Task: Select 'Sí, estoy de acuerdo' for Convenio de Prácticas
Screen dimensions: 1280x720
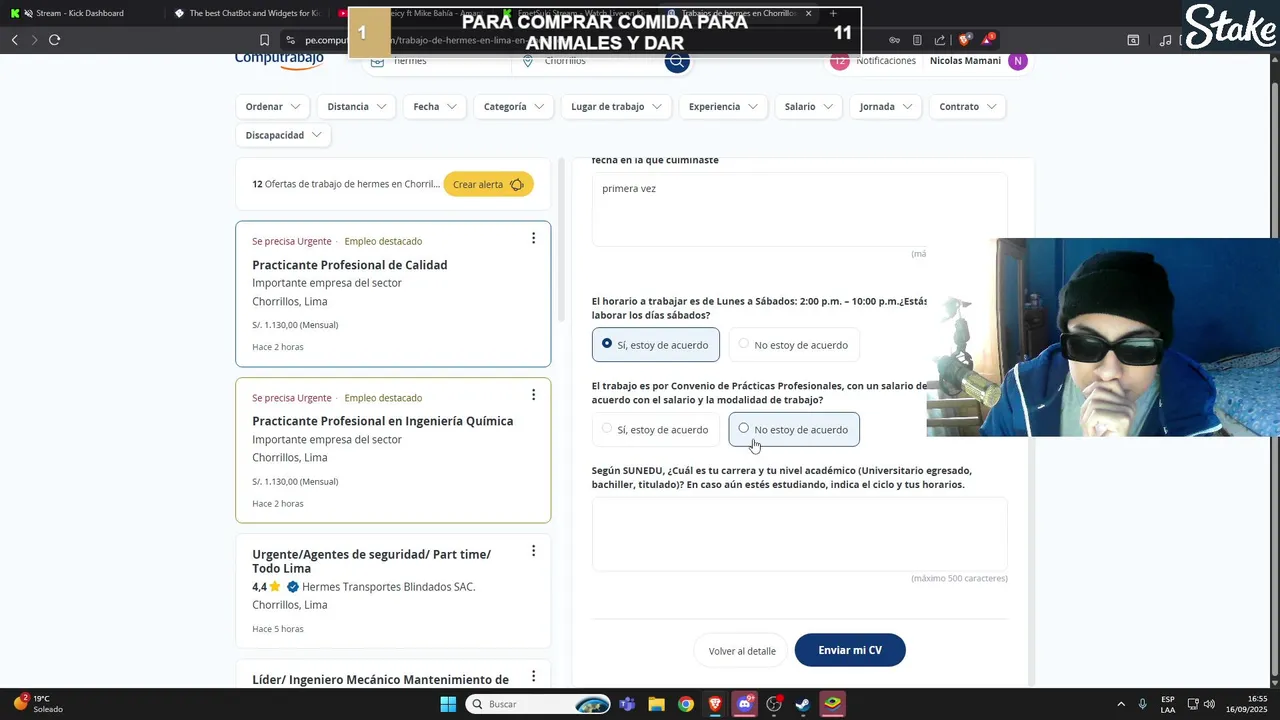Action: [x=656, y=430]
